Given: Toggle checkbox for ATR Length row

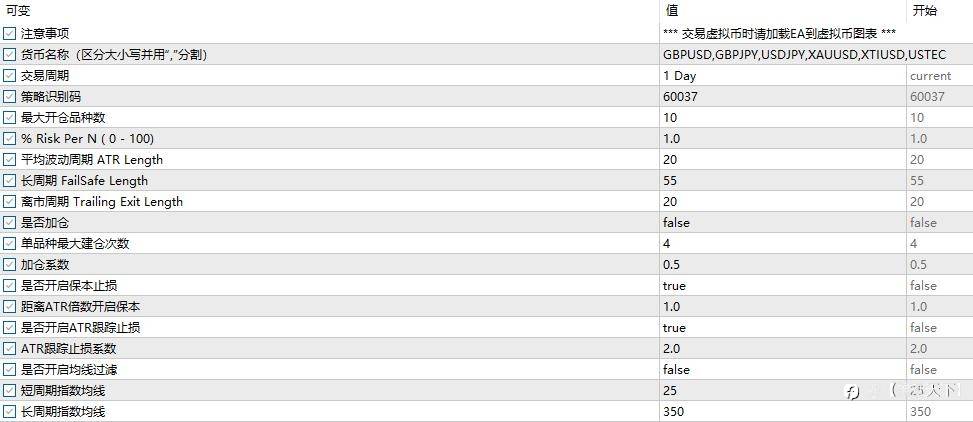Looking at the screenshot, I should [9, 159].
